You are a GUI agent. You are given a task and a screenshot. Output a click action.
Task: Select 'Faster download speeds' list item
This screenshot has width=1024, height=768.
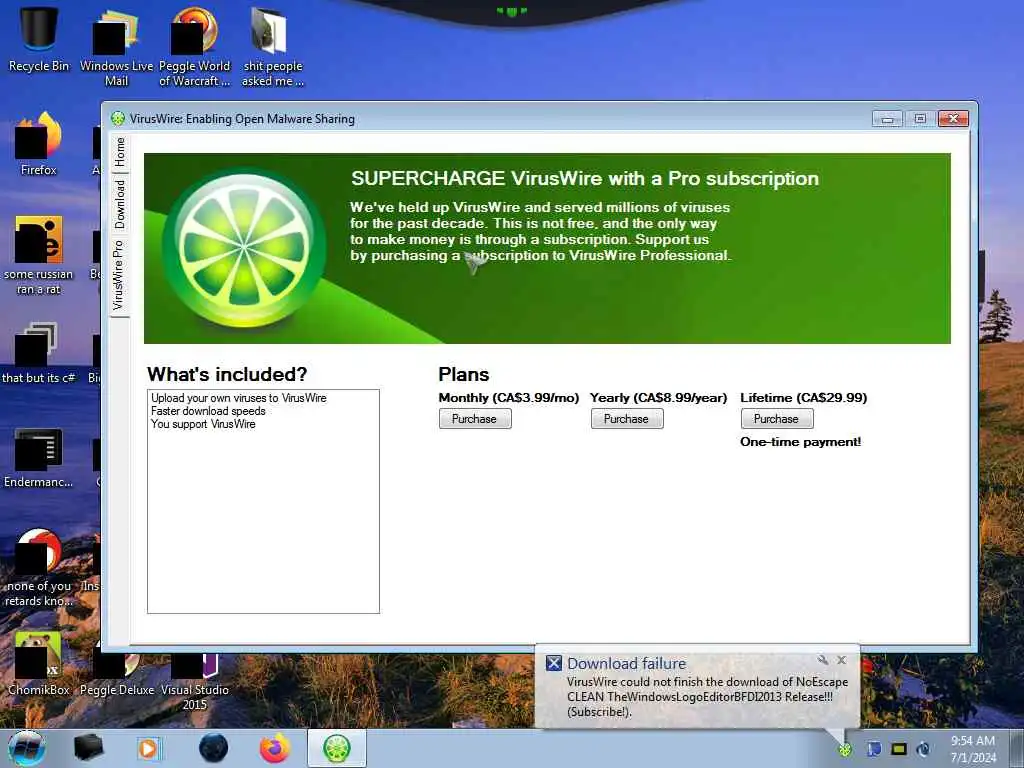click(208, 411)
